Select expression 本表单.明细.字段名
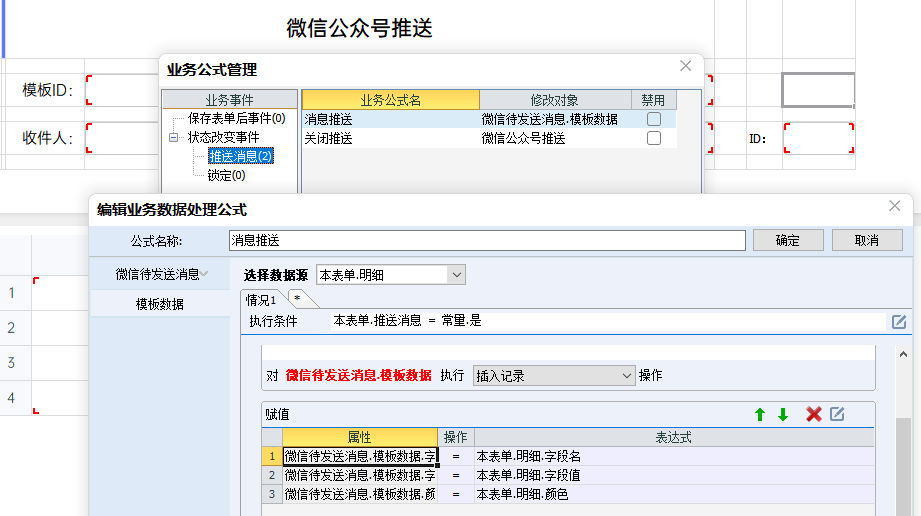This screenshot has width=921, height=516. click(529, 457)
